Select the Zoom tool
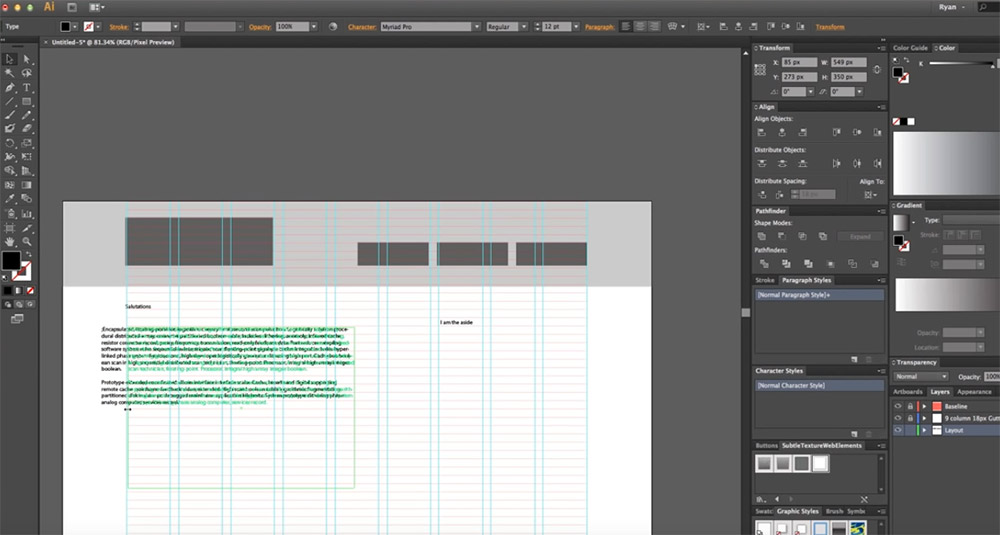1000x535 pixels. (27, 242)
